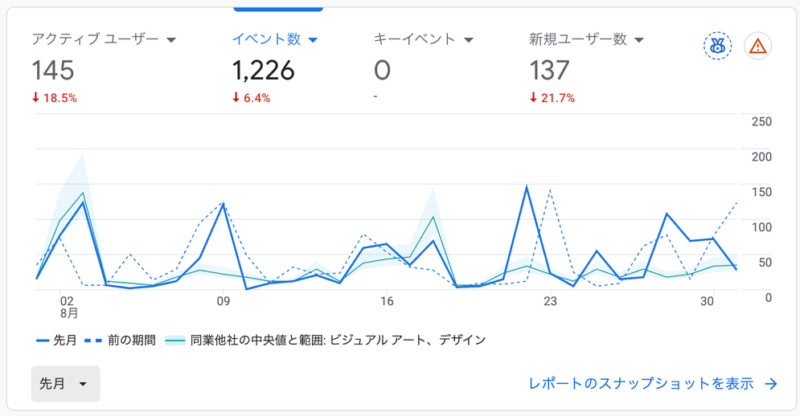The width and height of the screenshot is (800, 416).
Task: Select the active user count 145
Action: tap(53, 70)
